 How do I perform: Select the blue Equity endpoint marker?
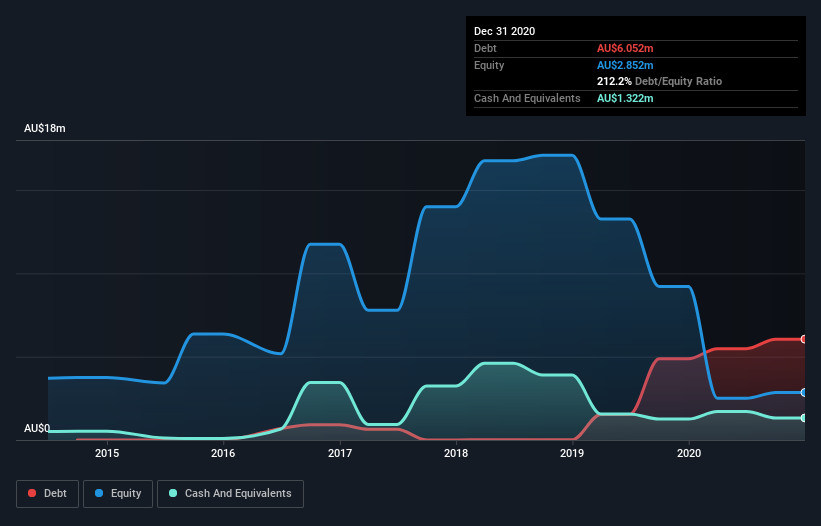click(804, 393)
